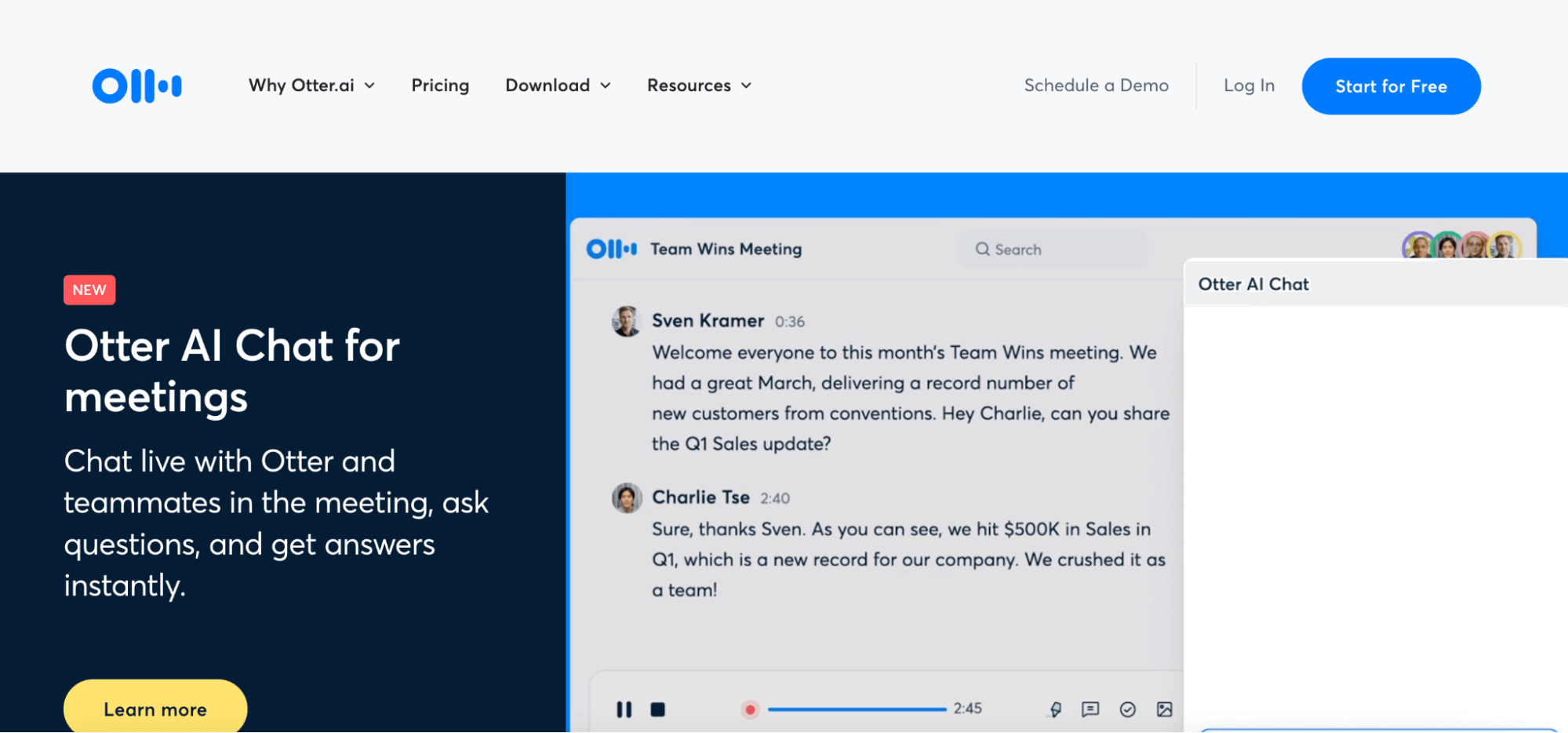Expand the Why Otter.ai dropdown menu
Screen dimensions: 1568x733
pos(311,86)
